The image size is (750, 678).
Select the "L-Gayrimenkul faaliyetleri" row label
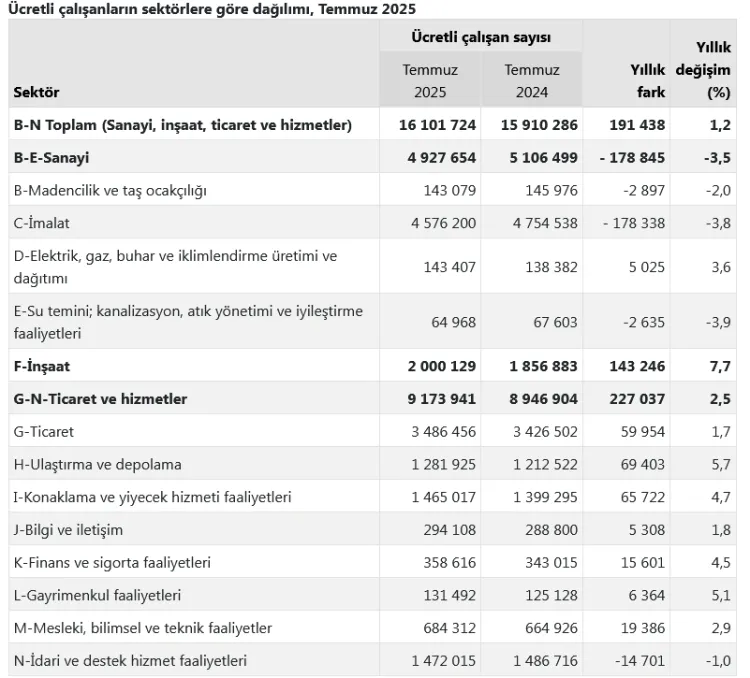click(x=97, y=596)
